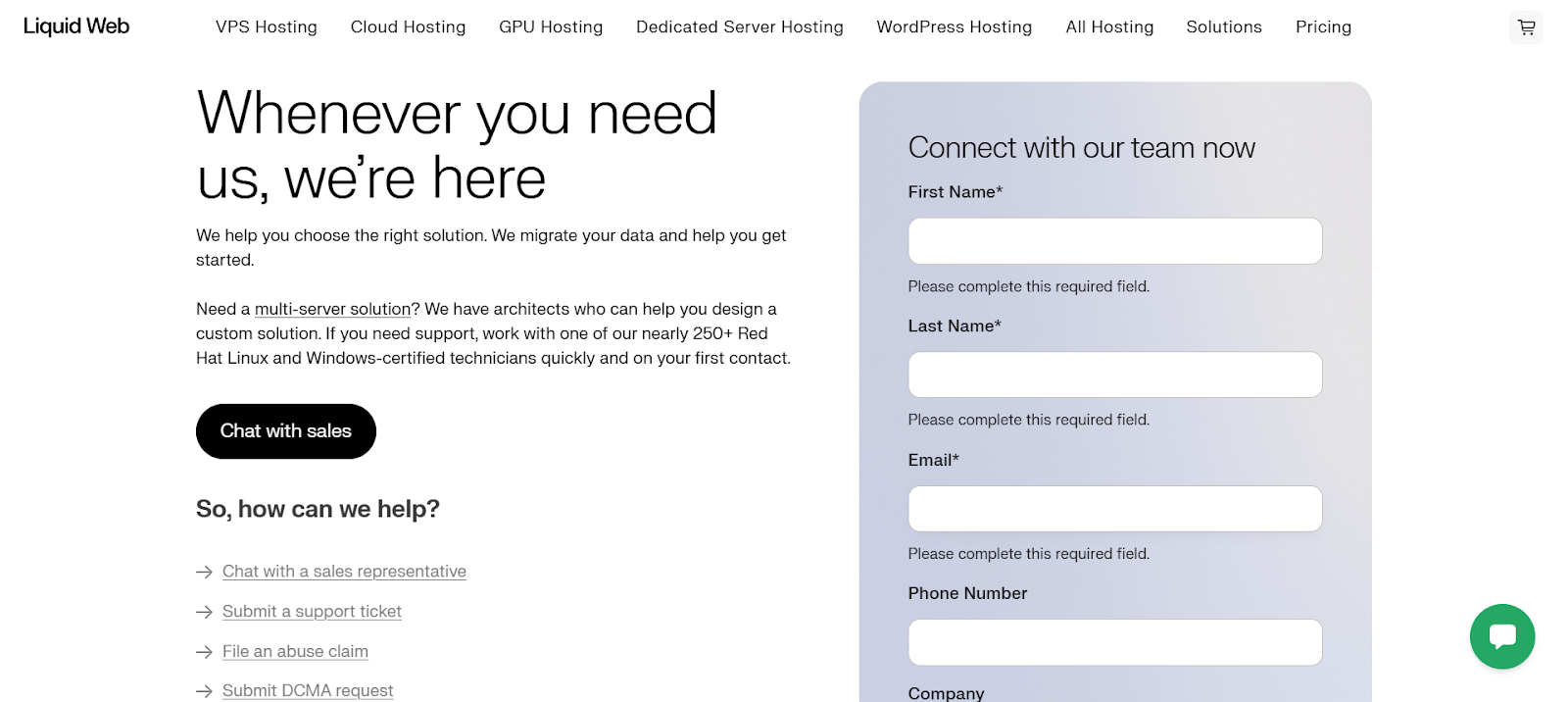Open GPU Hosting menu
This screenshot has height=702, width=1568.
[x=551, y=27]
